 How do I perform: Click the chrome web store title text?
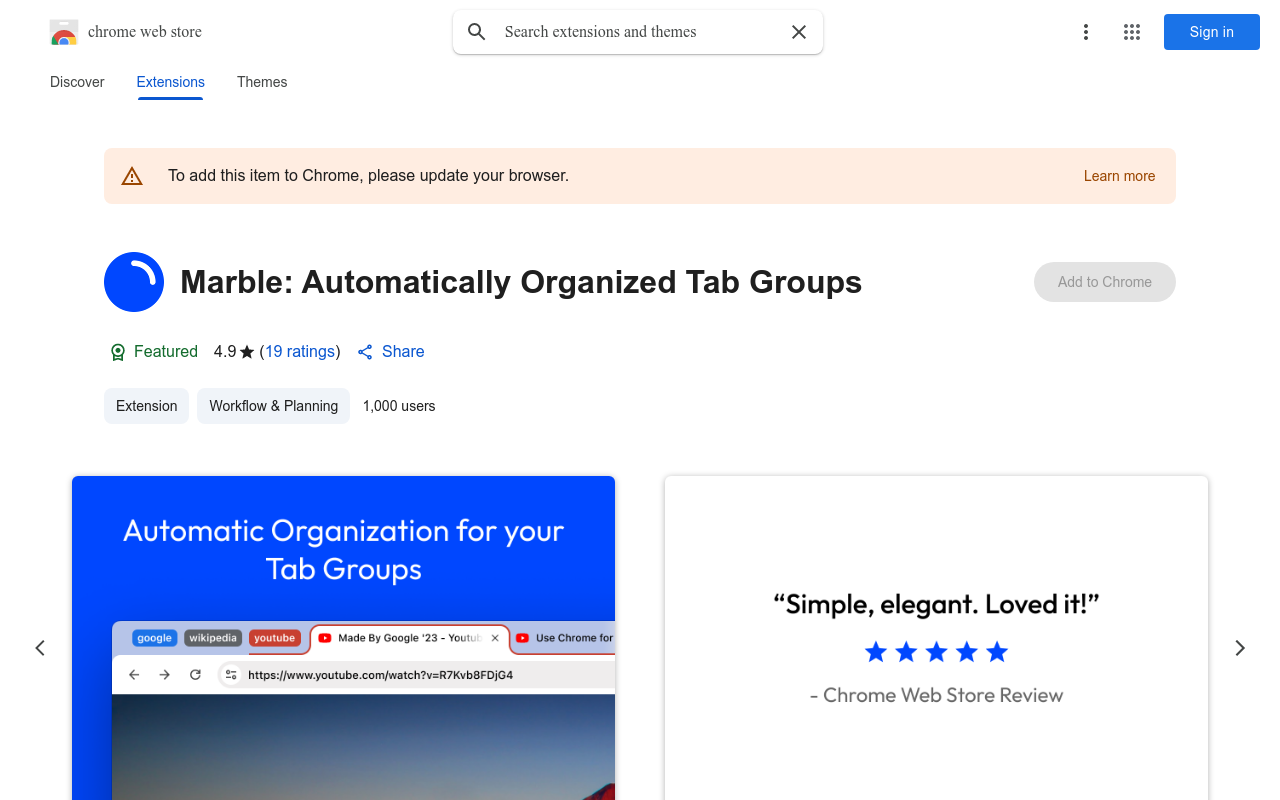coord(145,32)
